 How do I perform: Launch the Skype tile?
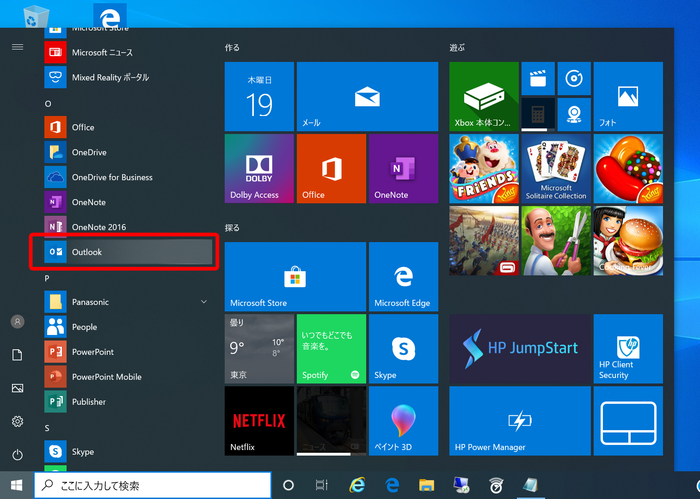tap(404, 349)
